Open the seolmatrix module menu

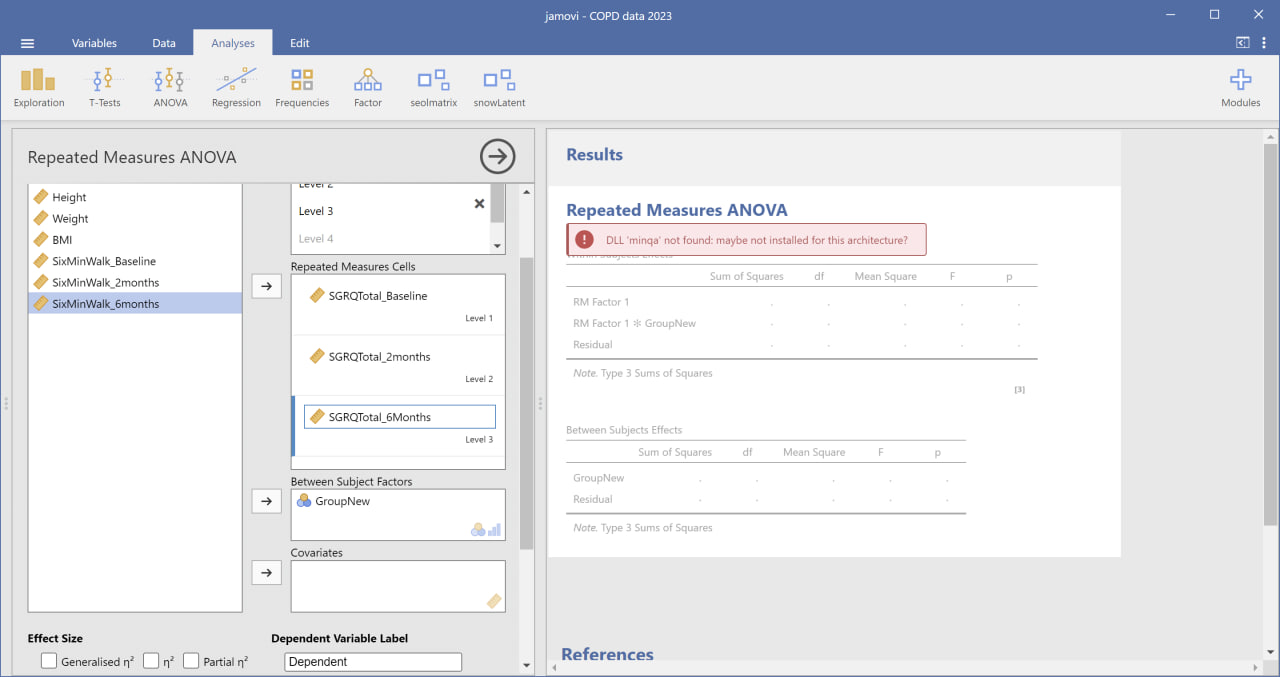pos(433,87)
